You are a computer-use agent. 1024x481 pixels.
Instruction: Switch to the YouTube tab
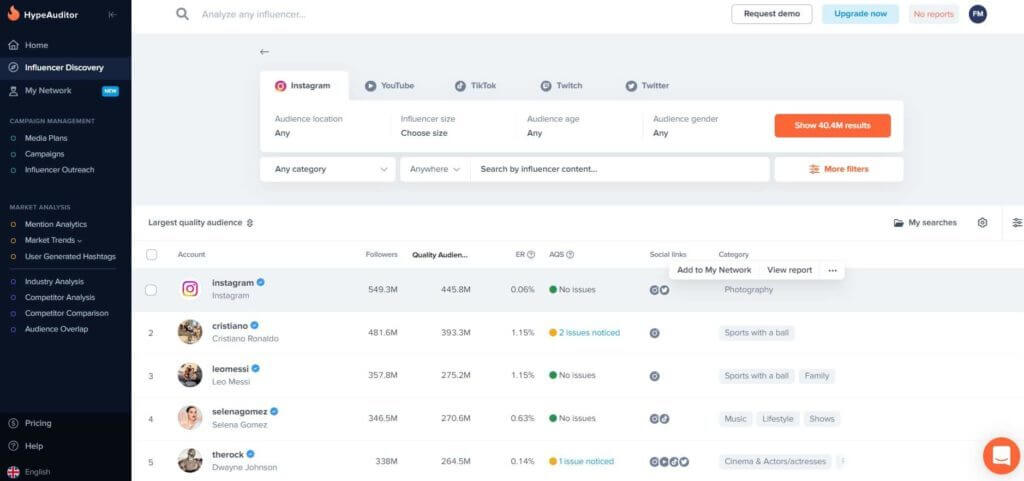coord(389,86)
